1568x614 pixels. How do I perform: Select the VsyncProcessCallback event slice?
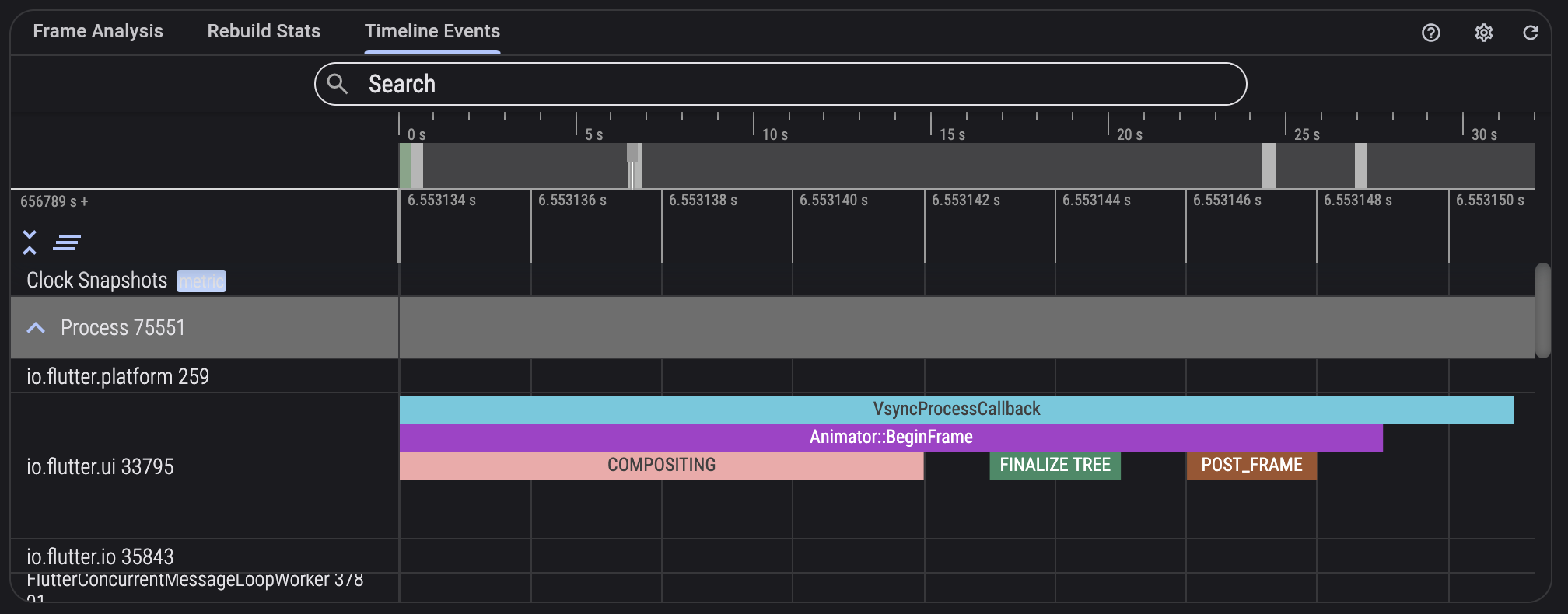pyautogui.click(x=956, y=410)
